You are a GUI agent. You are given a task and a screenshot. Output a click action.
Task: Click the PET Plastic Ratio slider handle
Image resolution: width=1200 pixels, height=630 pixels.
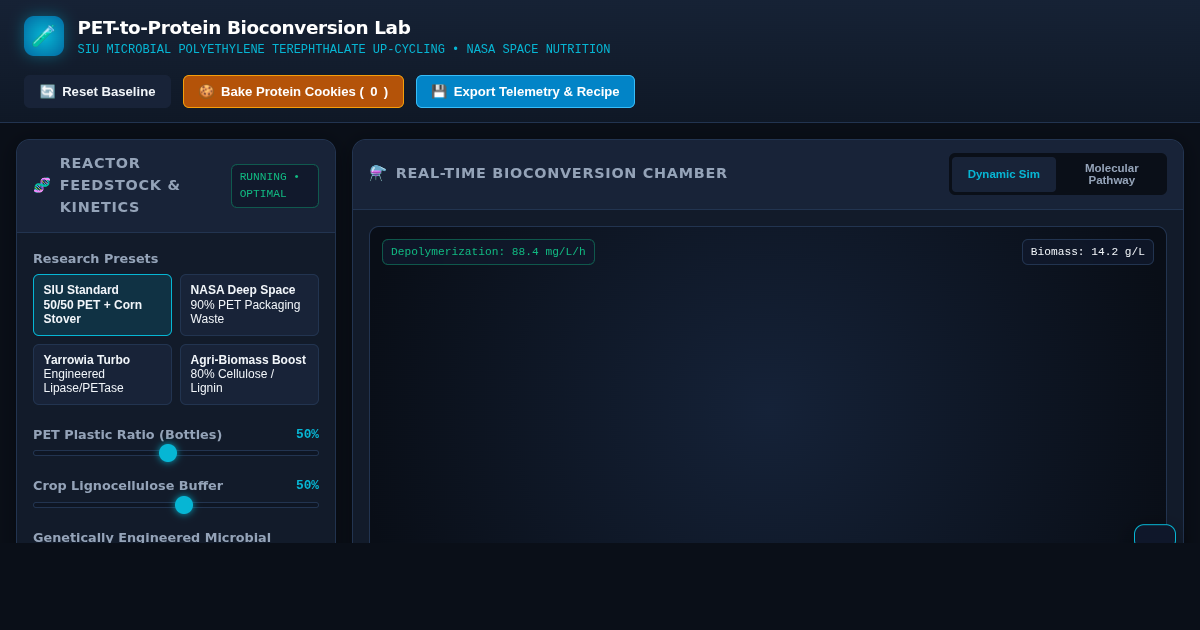(x=168, y=453)
